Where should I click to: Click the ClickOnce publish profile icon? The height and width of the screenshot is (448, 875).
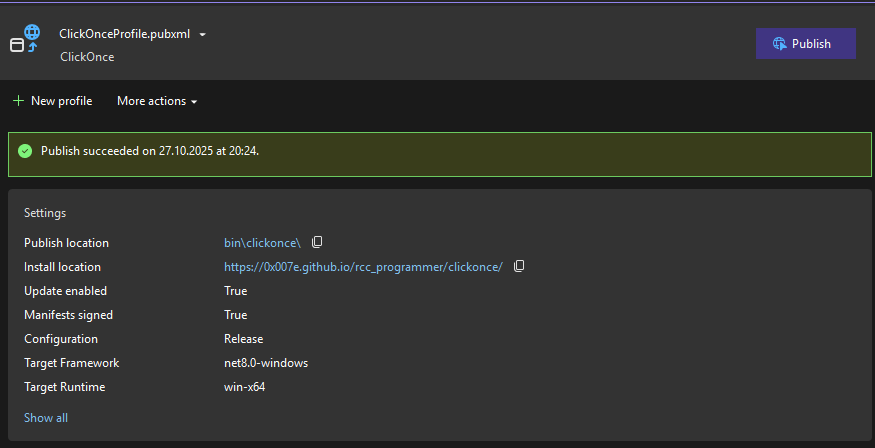[x=26, y=39]
